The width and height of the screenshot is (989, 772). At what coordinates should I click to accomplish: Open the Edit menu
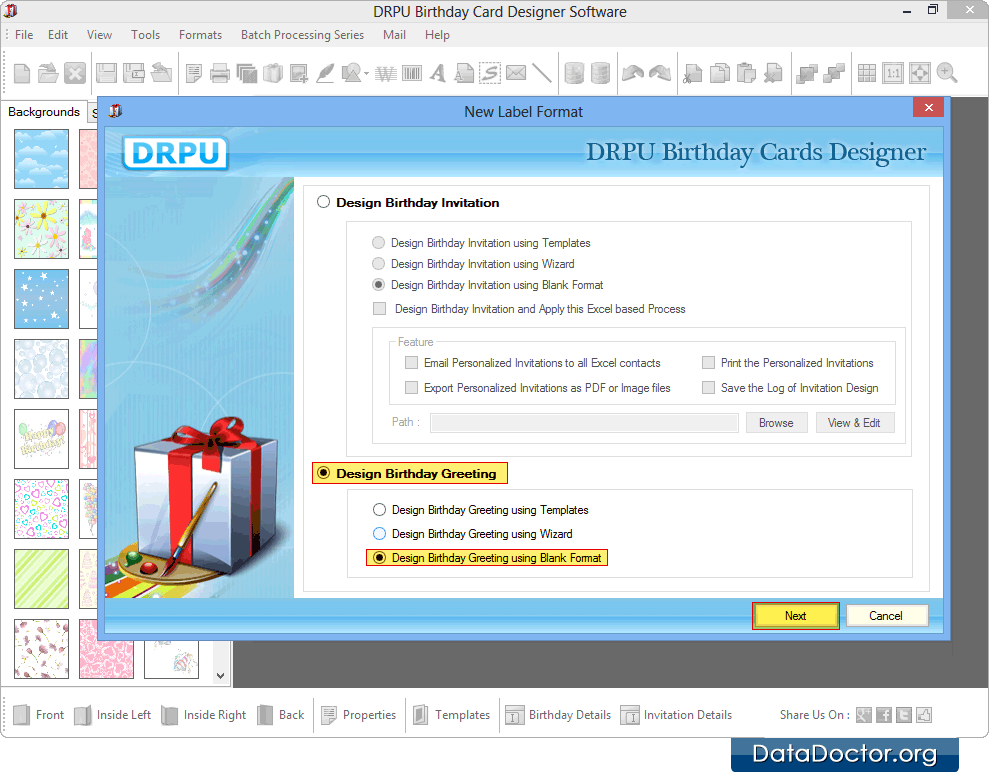(x=58, y=35)
